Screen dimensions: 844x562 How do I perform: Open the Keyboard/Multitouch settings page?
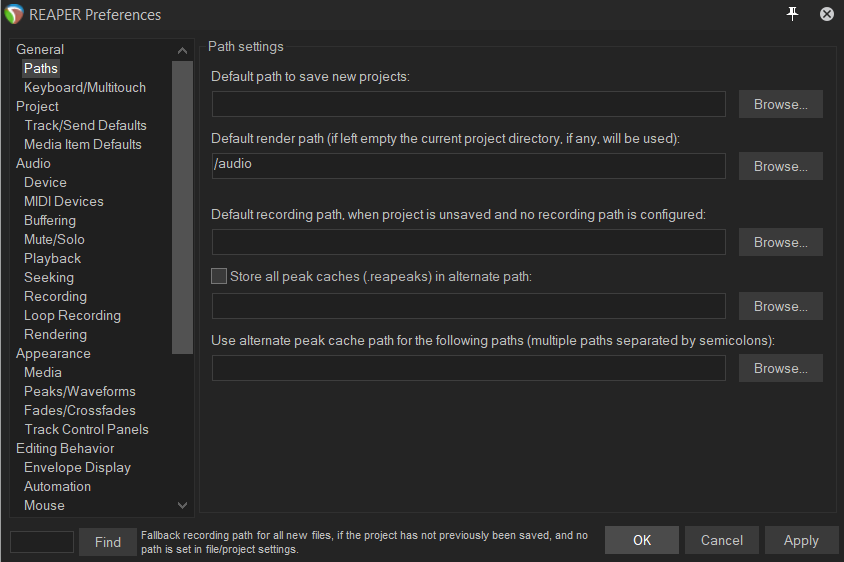(84, 87)
